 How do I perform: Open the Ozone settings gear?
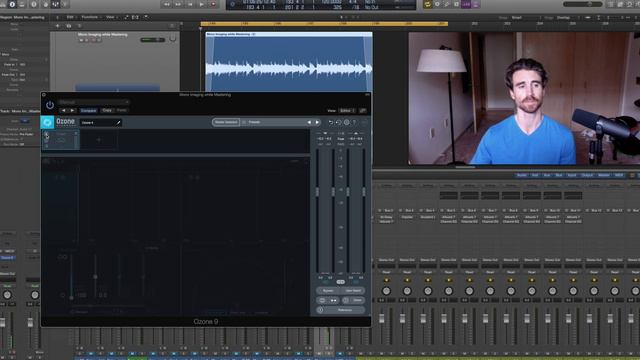(x=347, y=122)
